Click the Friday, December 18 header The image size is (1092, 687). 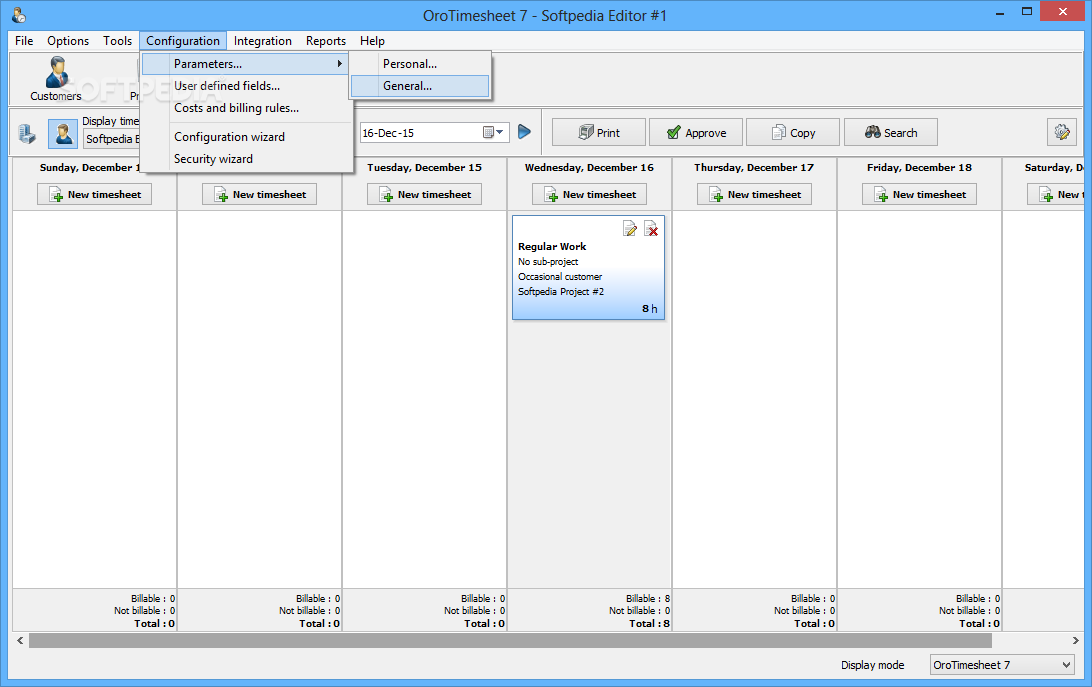pyautogui.click(x=919, y=167)
